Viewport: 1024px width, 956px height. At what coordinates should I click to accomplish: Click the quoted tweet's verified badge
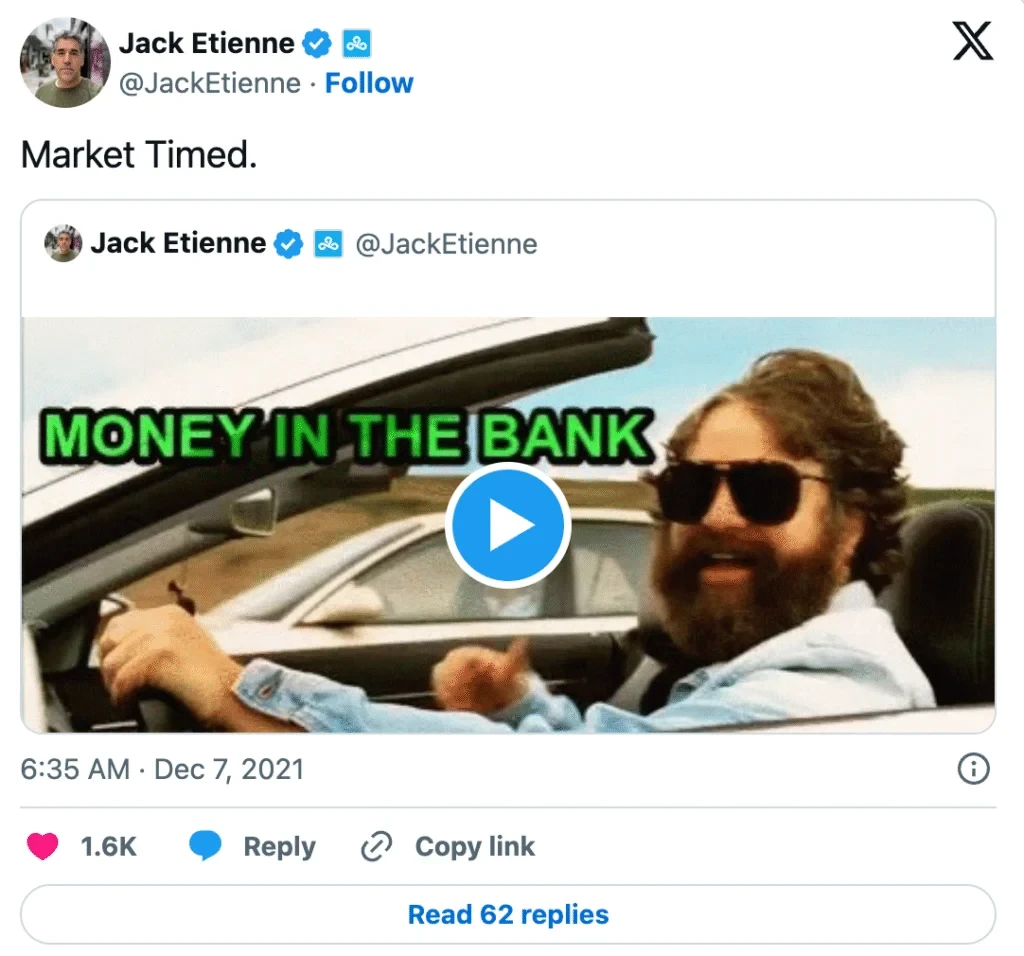click(x=288, y=244)
